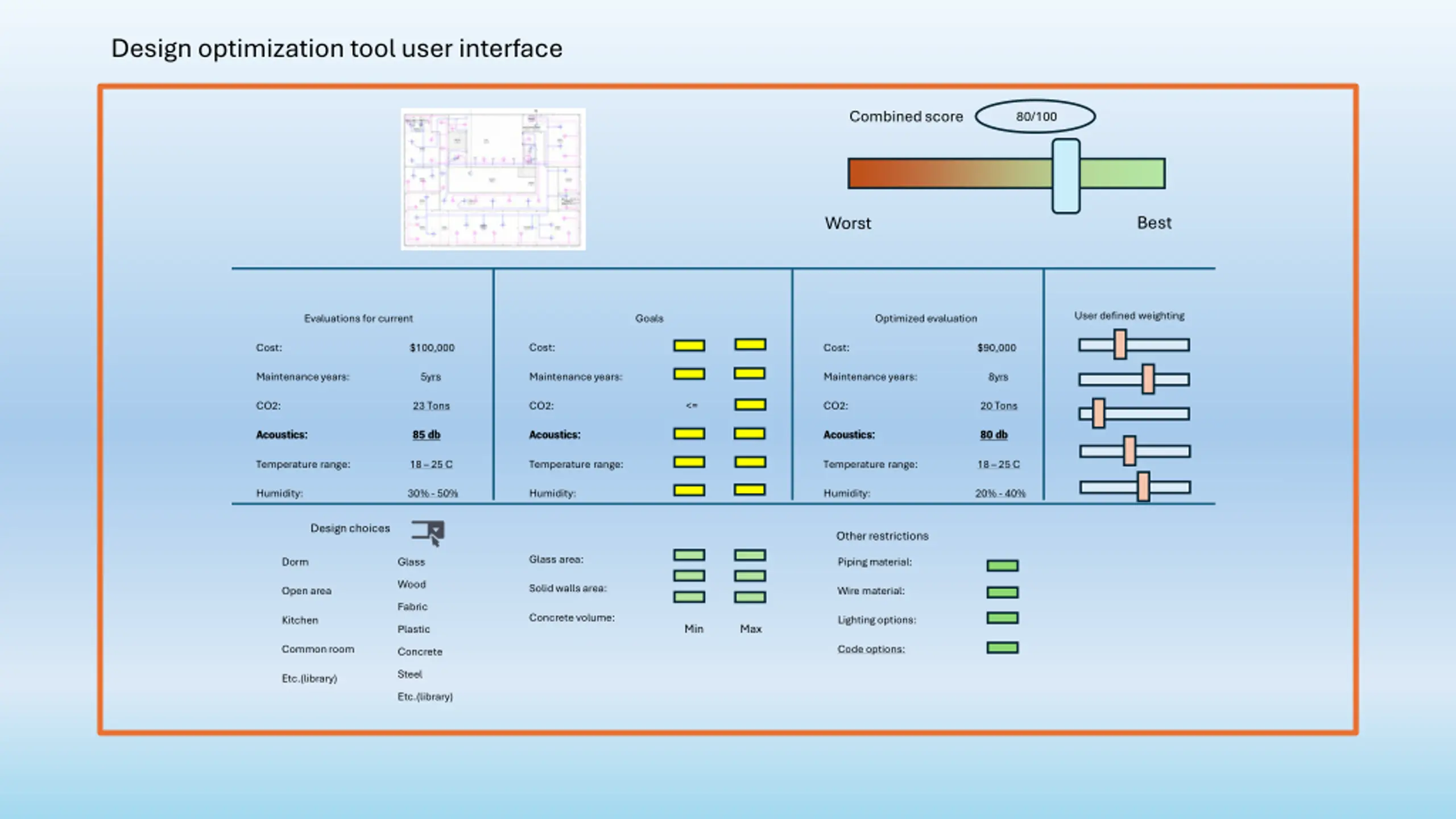The height and width of the screenshot is (819, 1456).
Task: Click the Concrete volume minimum field
Action: pyautogui.click(x=689, y=597)
